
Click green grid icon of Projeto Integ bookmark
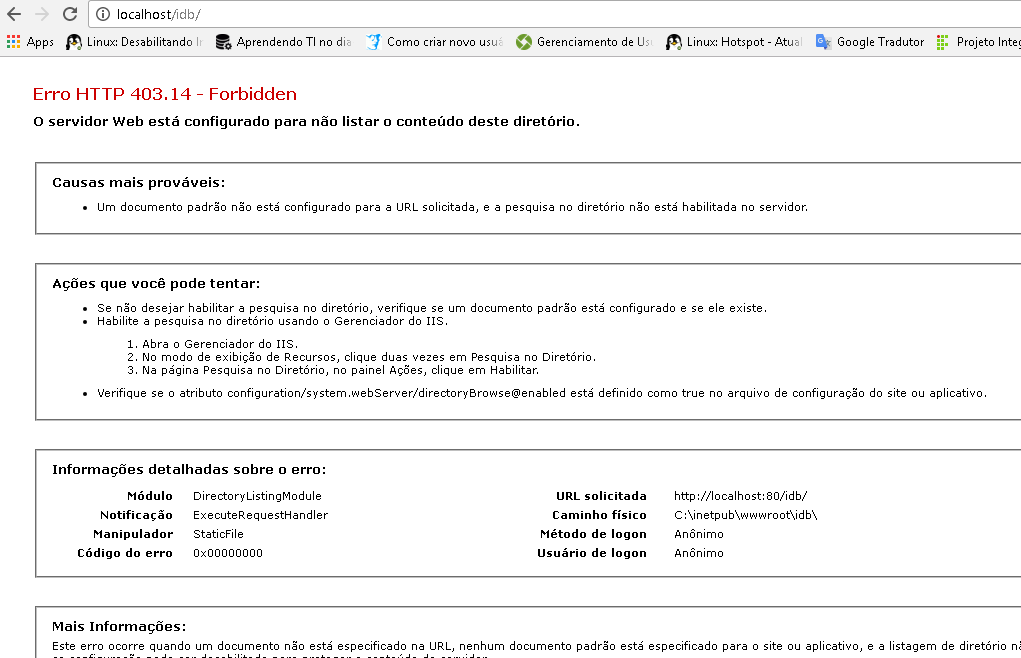click(942, 42)
